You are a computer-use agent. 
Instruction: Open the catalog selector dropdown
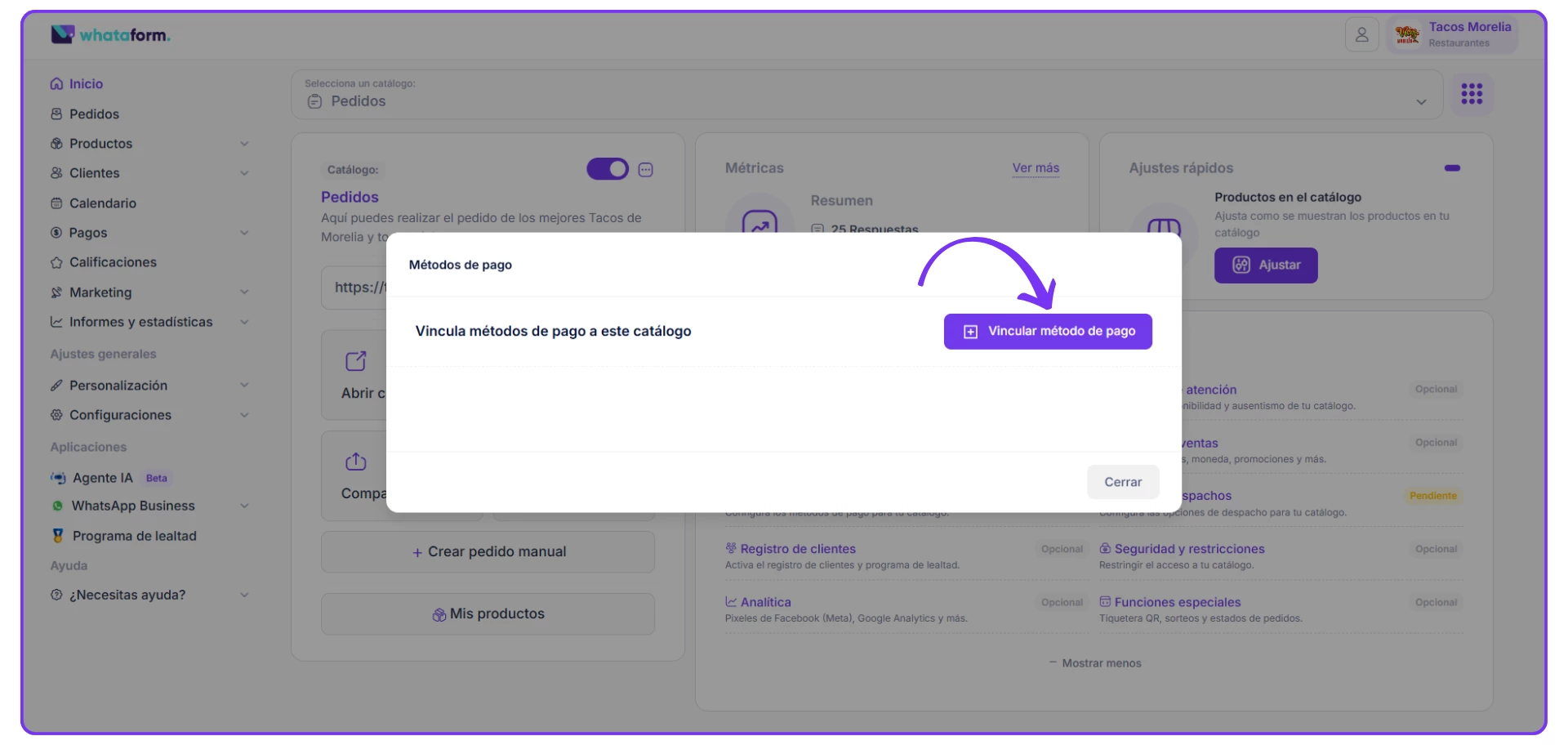coord(866,95)
